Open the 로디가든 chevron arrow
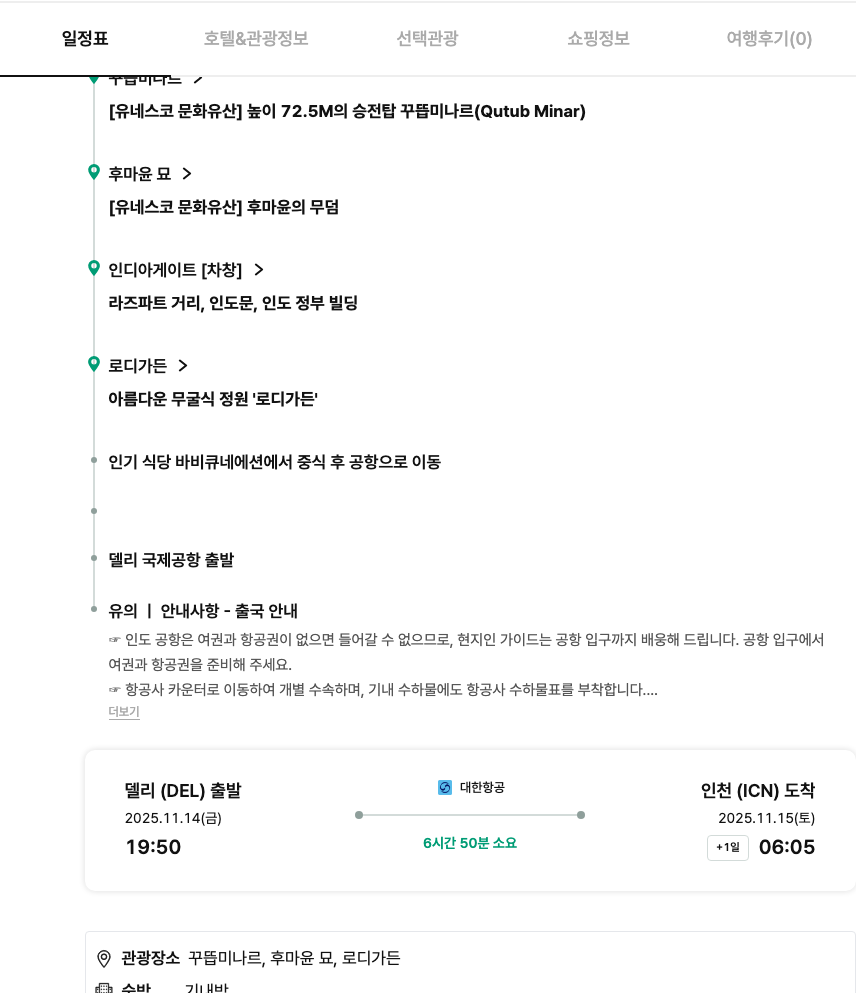The height and width of the screenshot is (993, 856). tap(183, 366)
